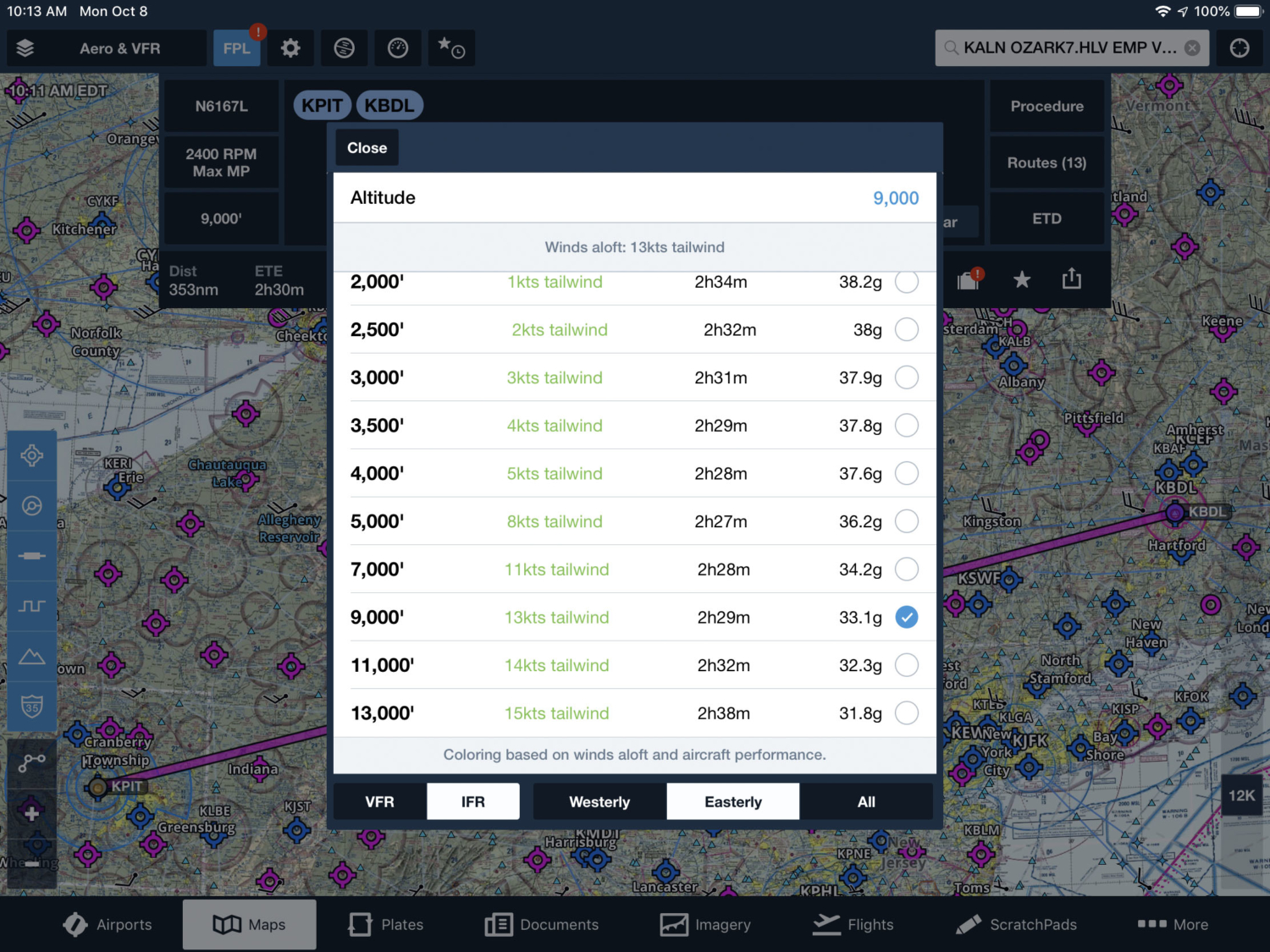Open the Routes (13) panel
Screen dimensions: 1270x952
[1046, 162]
